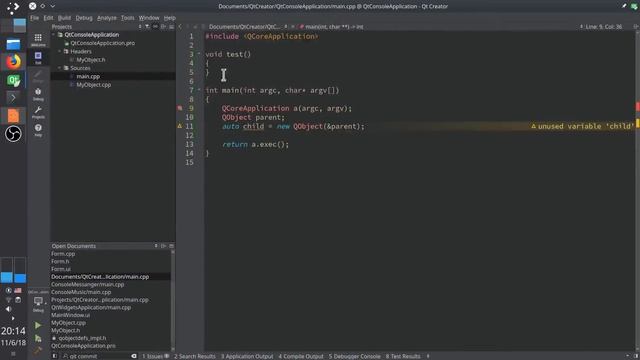This screenshot has height=360, width=640.
Task: Click the locator field showing 'git commit'
Action: coord(100,356)
